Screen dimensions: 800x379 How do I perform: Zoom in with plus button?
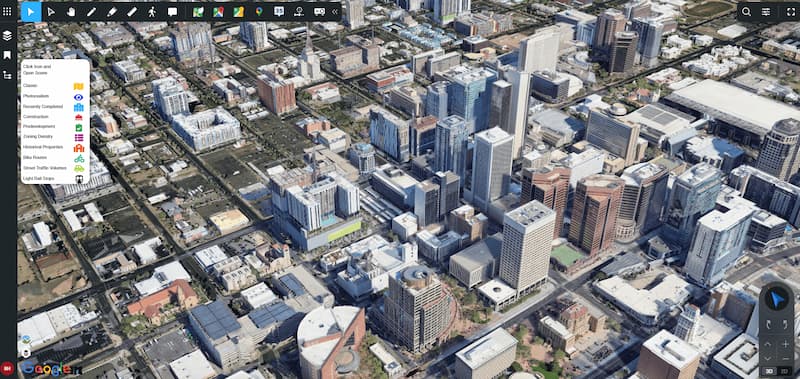coord(785,344)
